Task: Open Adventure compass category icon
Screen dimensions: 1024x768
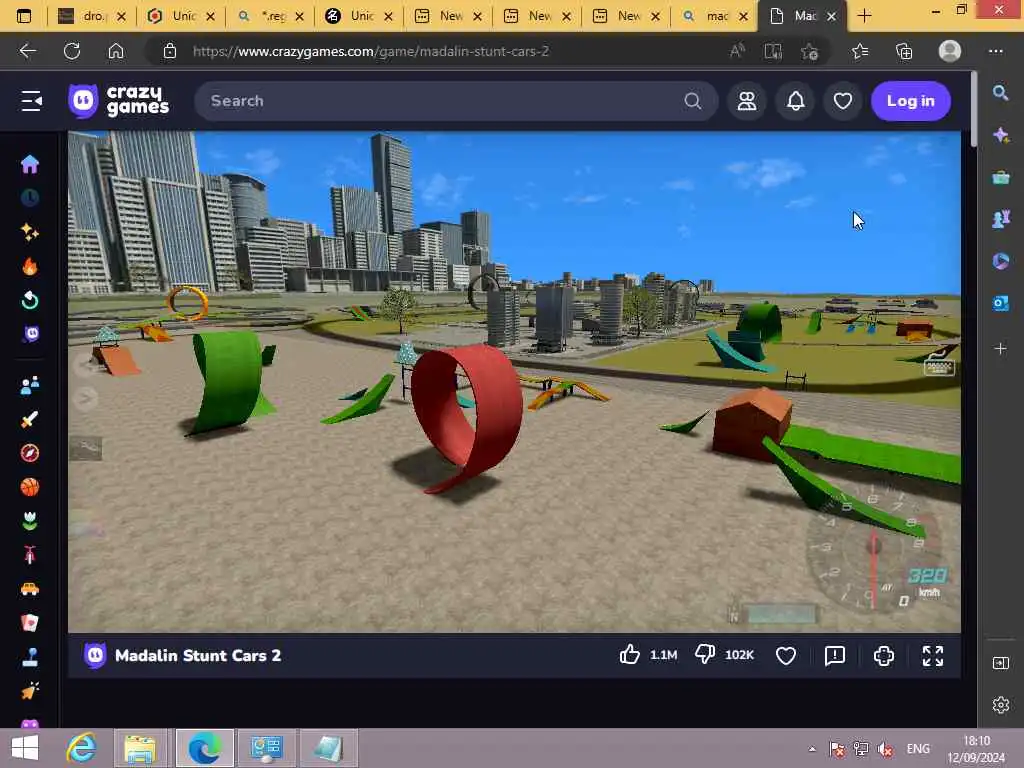Action: [x=29, y=453]
